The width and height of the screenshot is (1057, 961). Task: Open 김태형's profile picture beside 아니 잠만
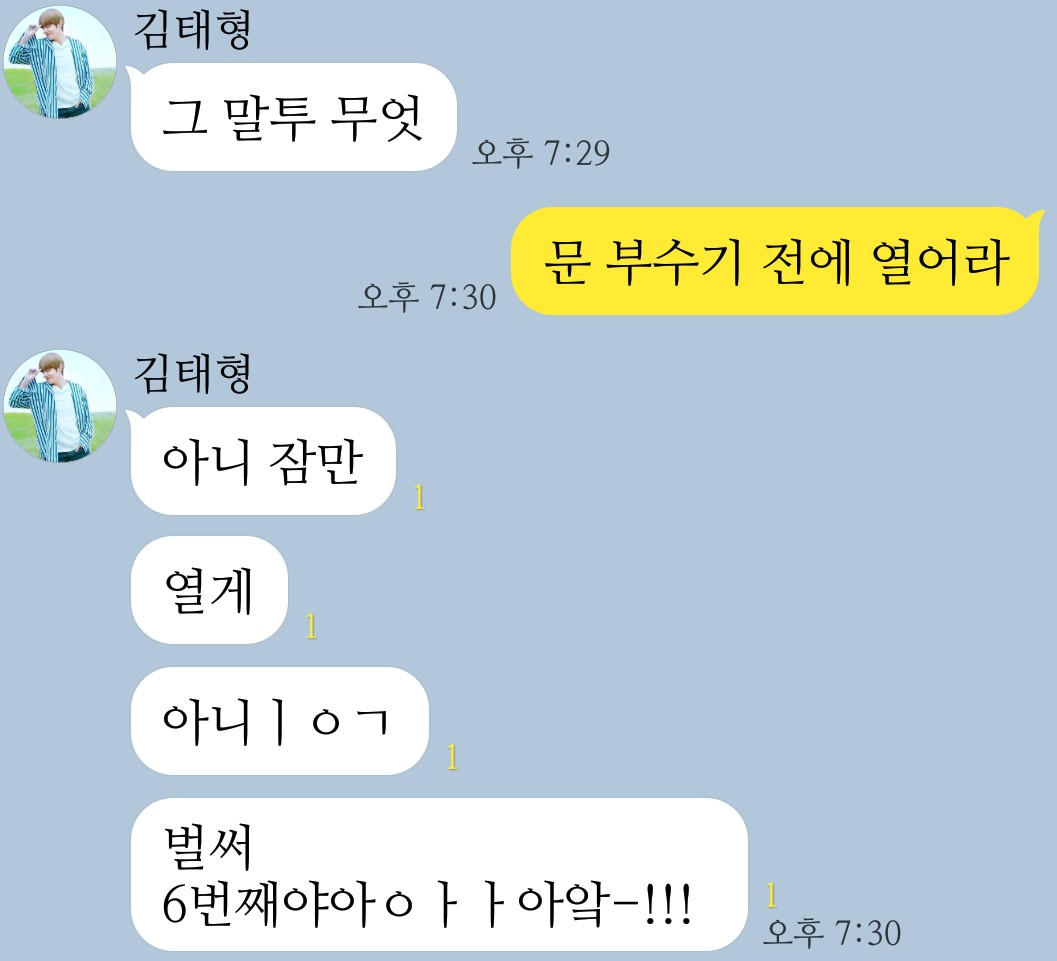pyautogui.click(x=59, y=406)
